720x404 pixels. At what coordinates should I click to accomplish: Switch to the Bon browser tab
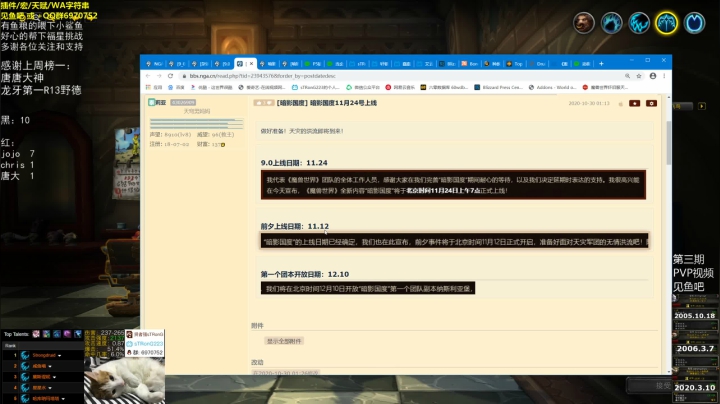tap(470, 64)
